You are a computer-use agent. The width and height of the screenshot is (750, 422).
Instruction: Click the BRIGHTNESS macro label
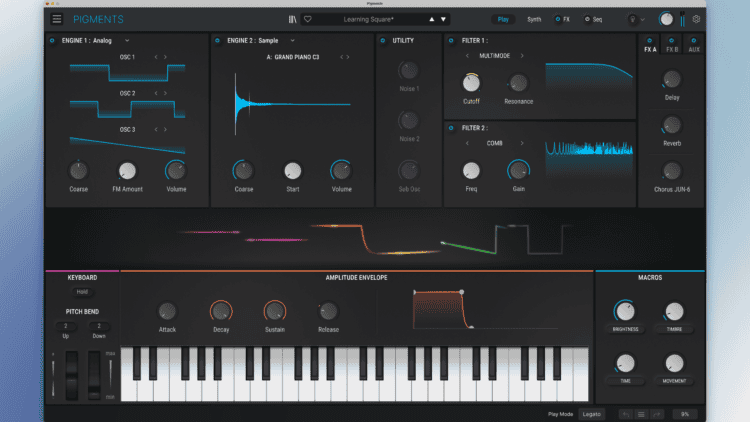625,329
